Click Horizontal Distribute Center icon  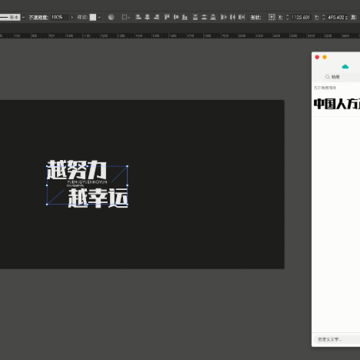click(233, 17)
